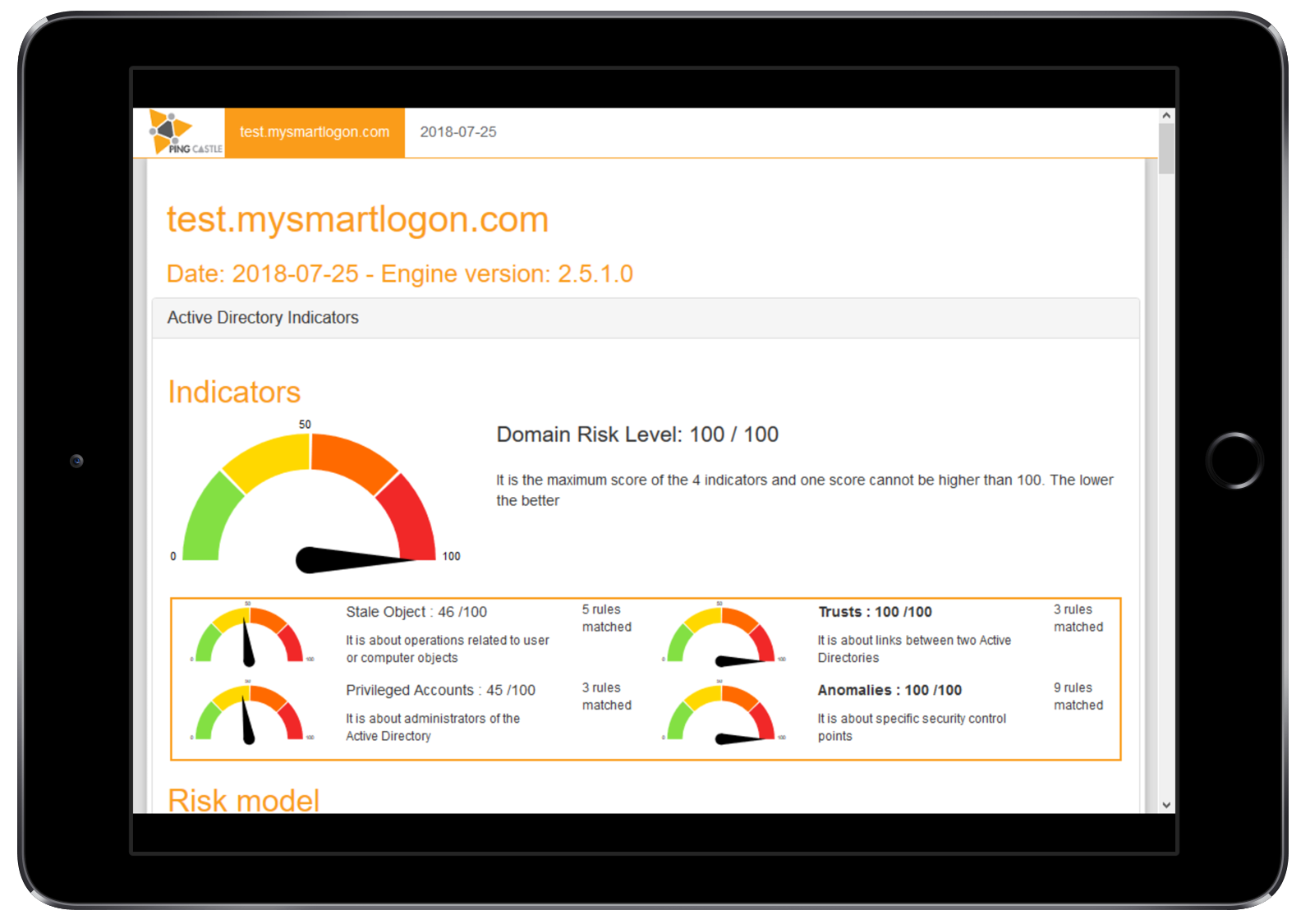Image resolution: width=1310 pixels, height=924 pixels.
Task: Click the 5 rules matched text
Action: (x=607, y=618)
